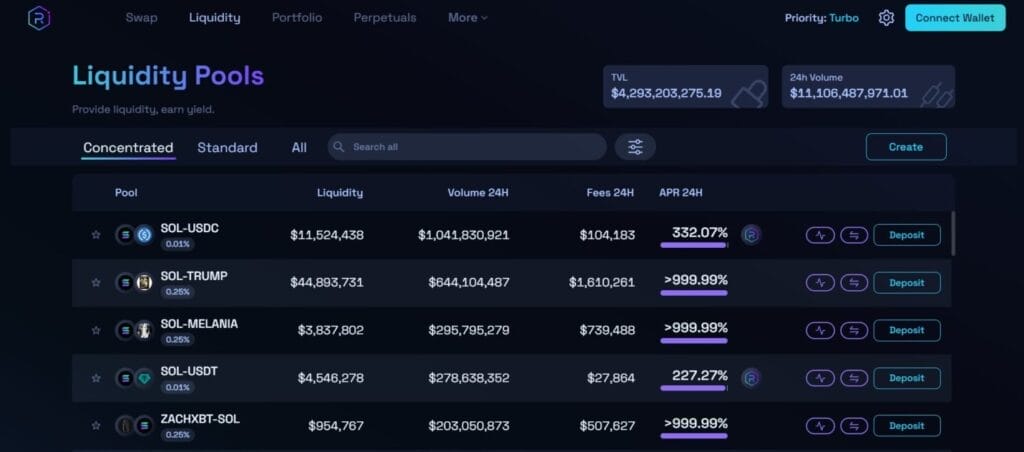Favorite the SOL-USDC pool star
Viewport: 1024px width, 452px height.
(x=96, y=234)
